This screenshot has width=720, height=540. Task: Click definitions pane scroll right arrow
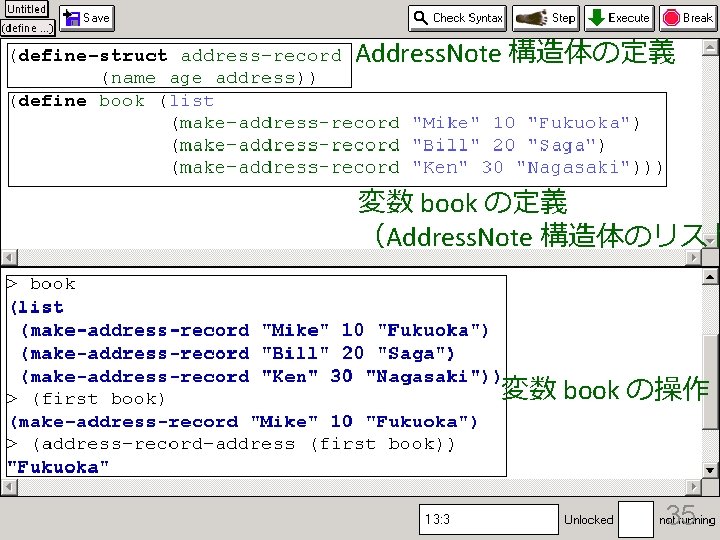[x=693, y=257]
